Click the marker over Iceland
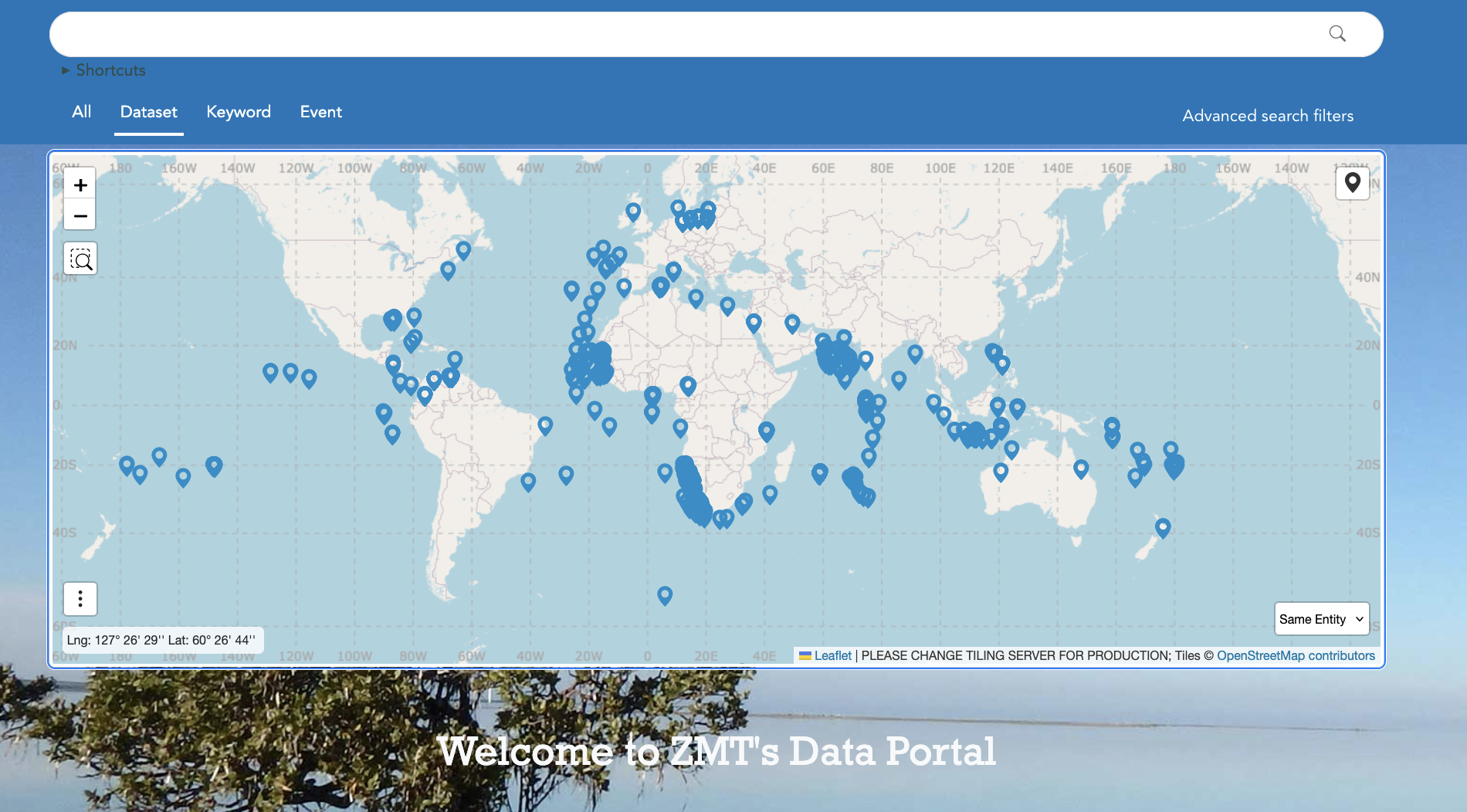Screen dimensions: 1467x812 [633, 211]
